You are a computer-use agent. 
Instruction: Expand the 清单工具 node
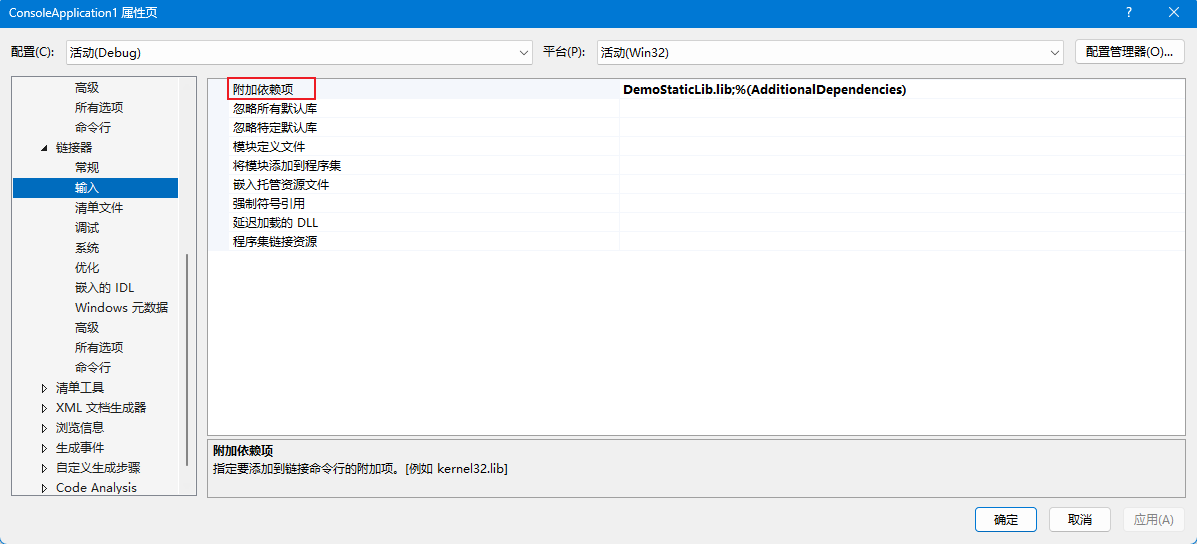44,388
